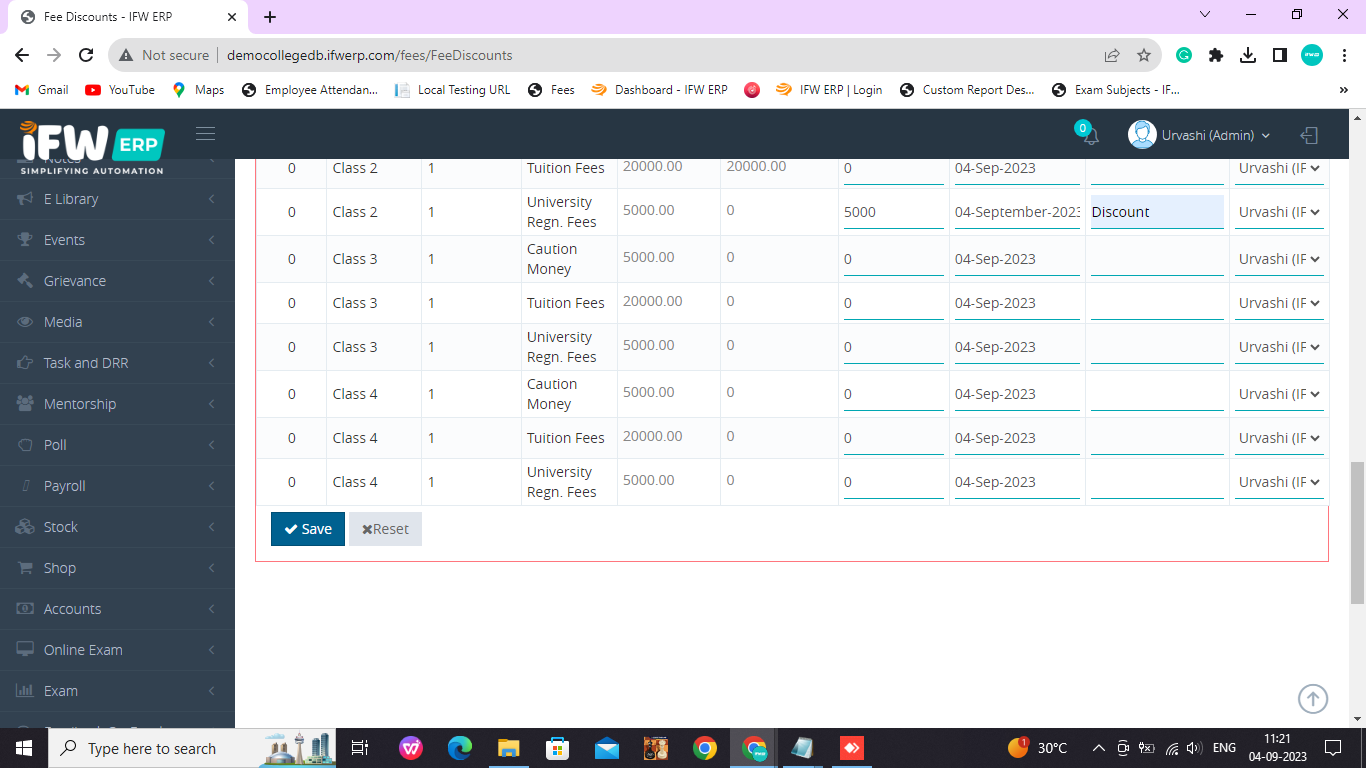The width and height of the screenshot is (1366, 768).
Task: Click the page vertical scrollbar thumb
Action: click(x=1357, y=533)
